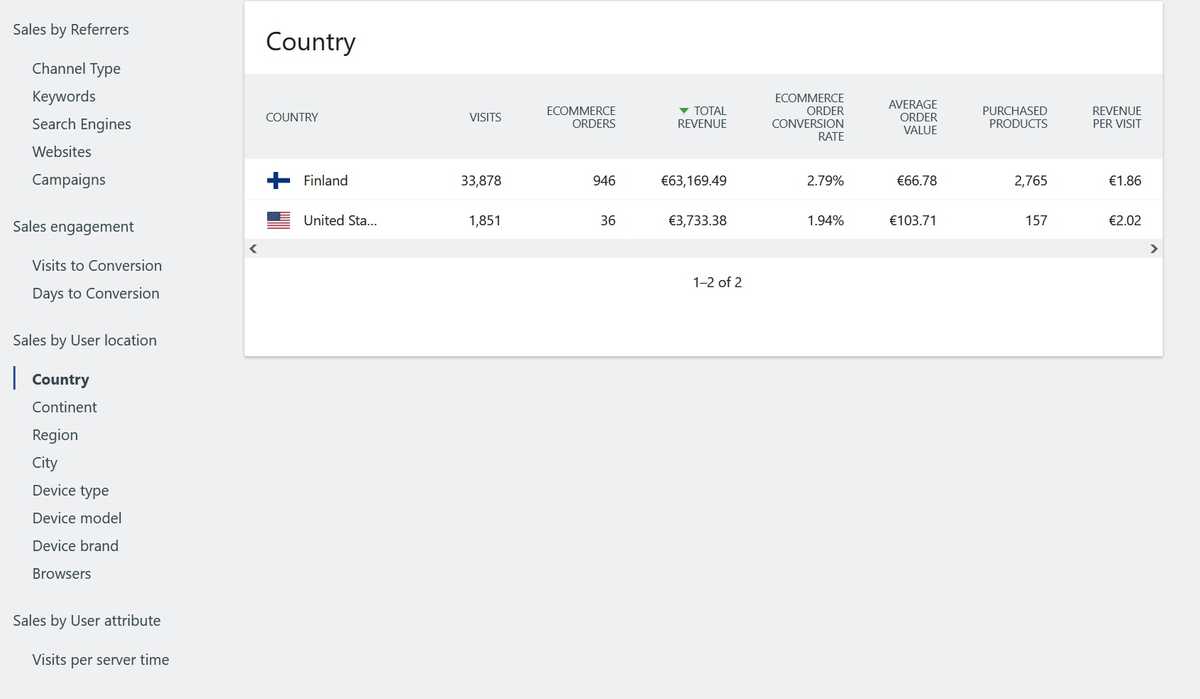Open Channel Type report
This screenshot has width=1200, height=699.
(x=76, y=69)
